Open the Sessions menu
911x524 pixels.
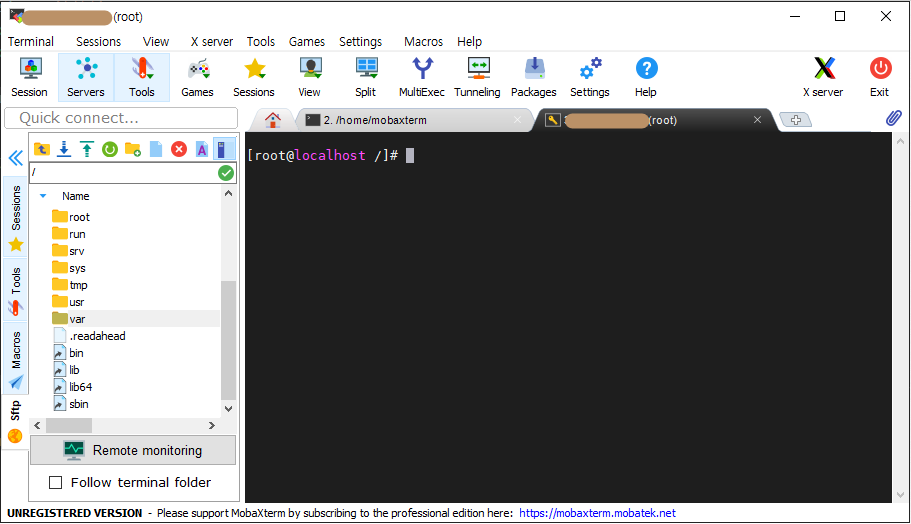[x=98, y=41]
